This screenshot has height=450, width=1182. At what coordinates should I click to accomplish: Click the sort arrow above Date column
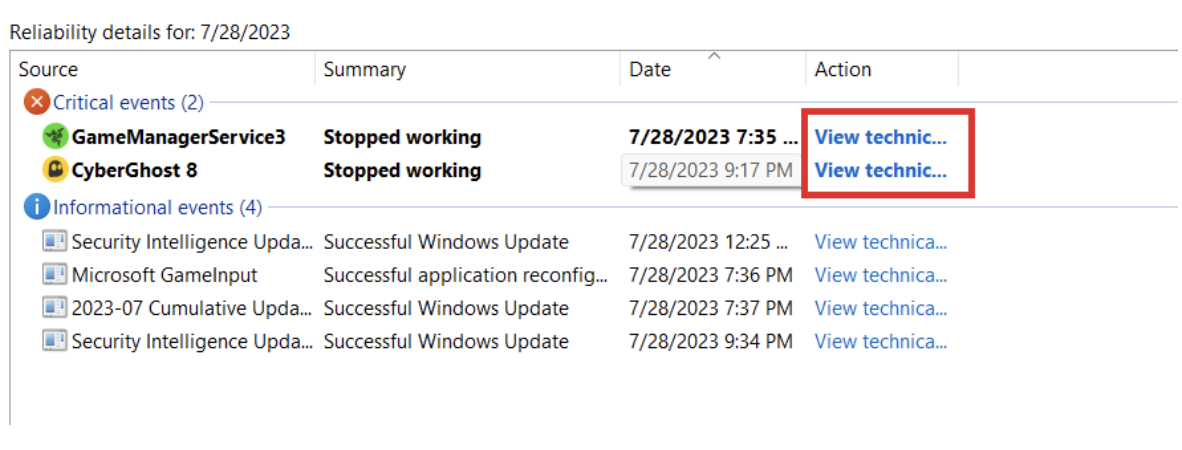tap(714, 57)
